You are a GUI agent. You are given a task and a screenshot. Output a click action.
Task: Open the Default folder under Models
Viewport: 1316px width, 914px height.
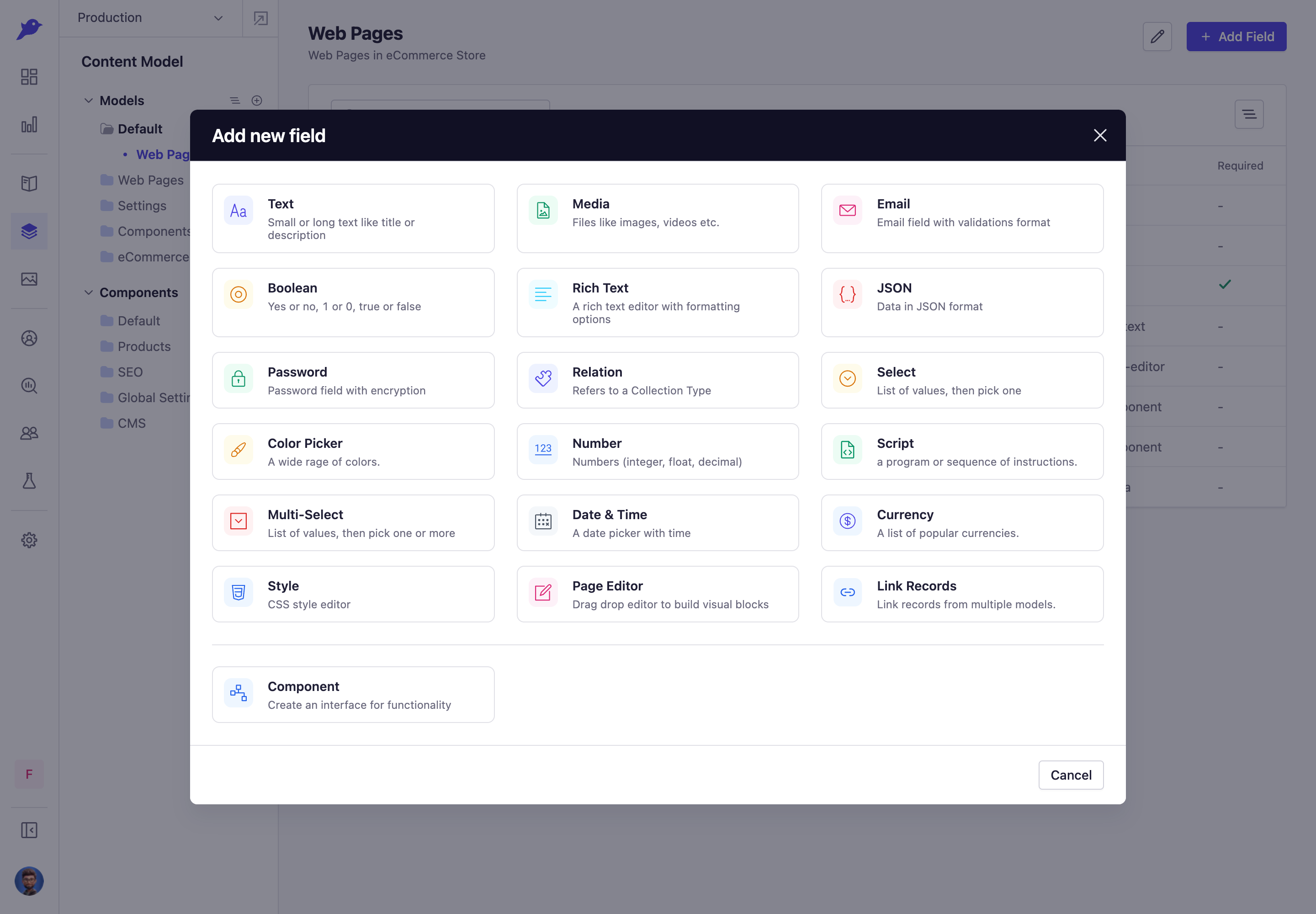coord(132,129)
